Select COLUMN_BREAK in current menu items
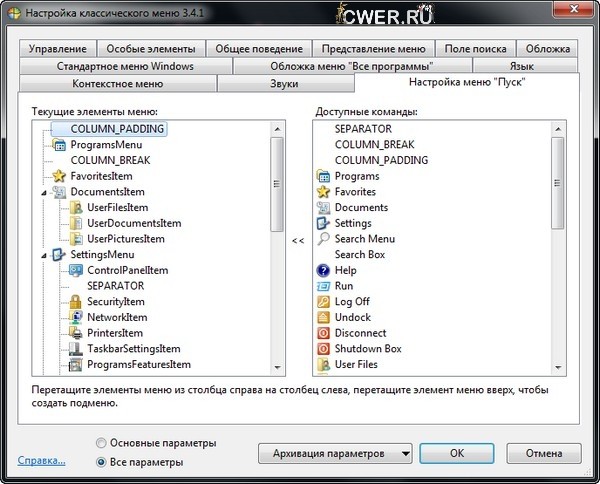The image size is (600, 484). pos(110,160)
